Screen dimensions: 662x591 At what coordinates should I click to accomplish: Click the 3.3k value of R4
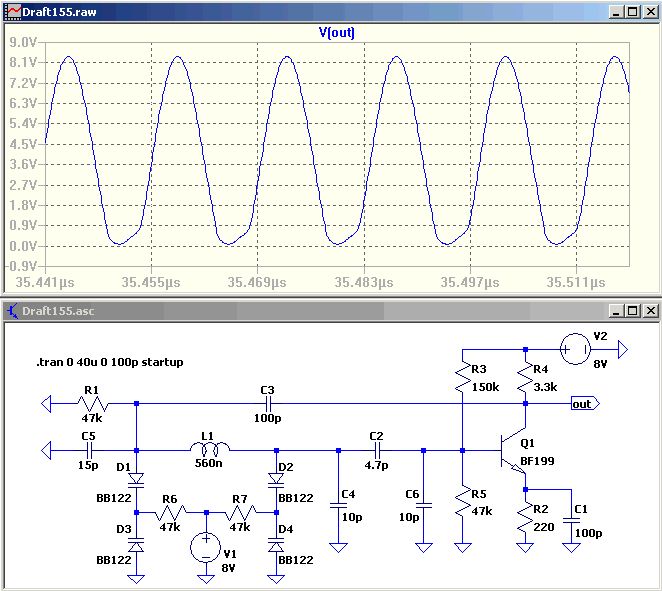(x=545, y=387)
